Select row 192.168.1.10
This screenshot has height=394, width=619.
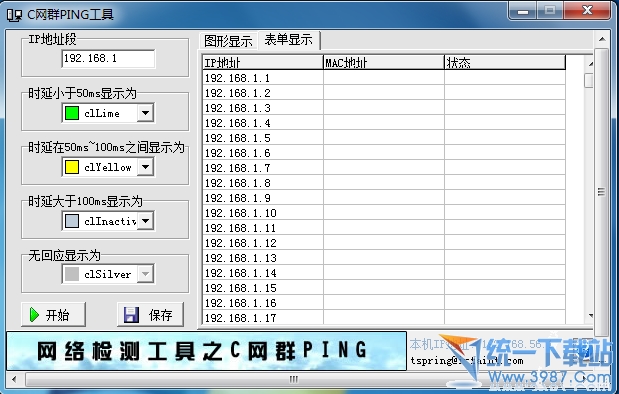(x=384, y=213)
